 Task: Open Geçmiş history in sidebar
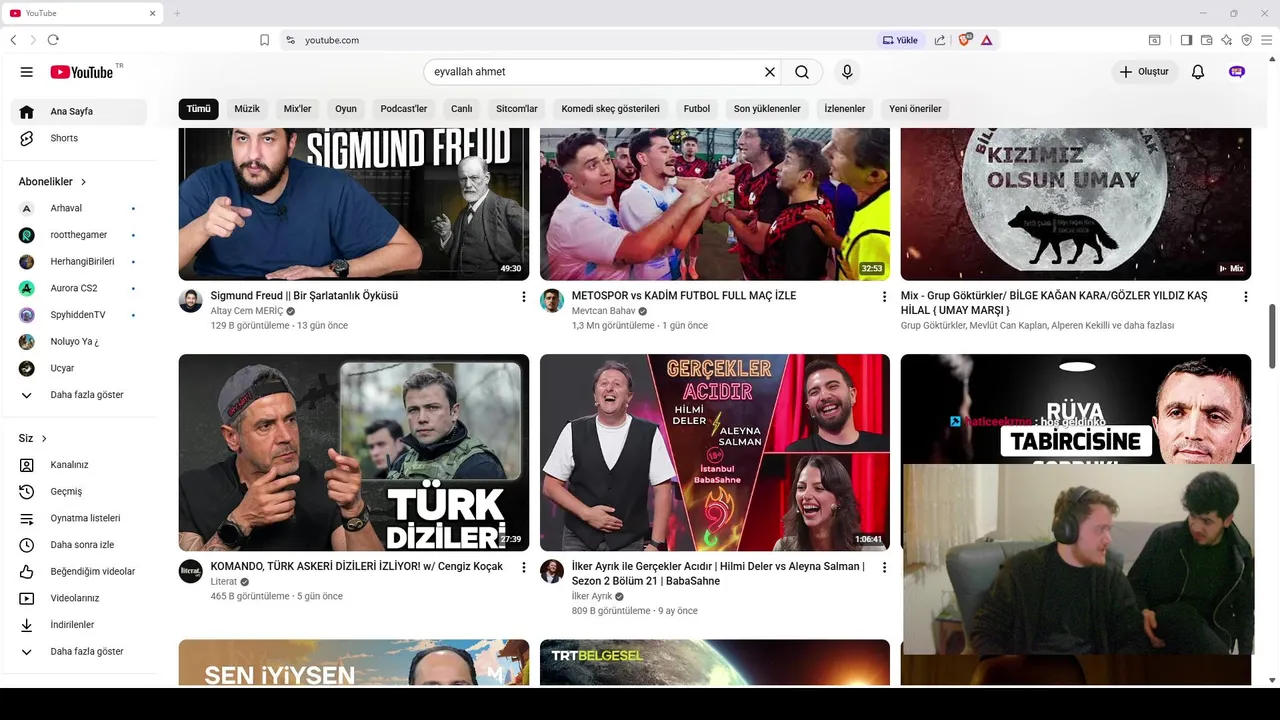click(x=79, y=492)
